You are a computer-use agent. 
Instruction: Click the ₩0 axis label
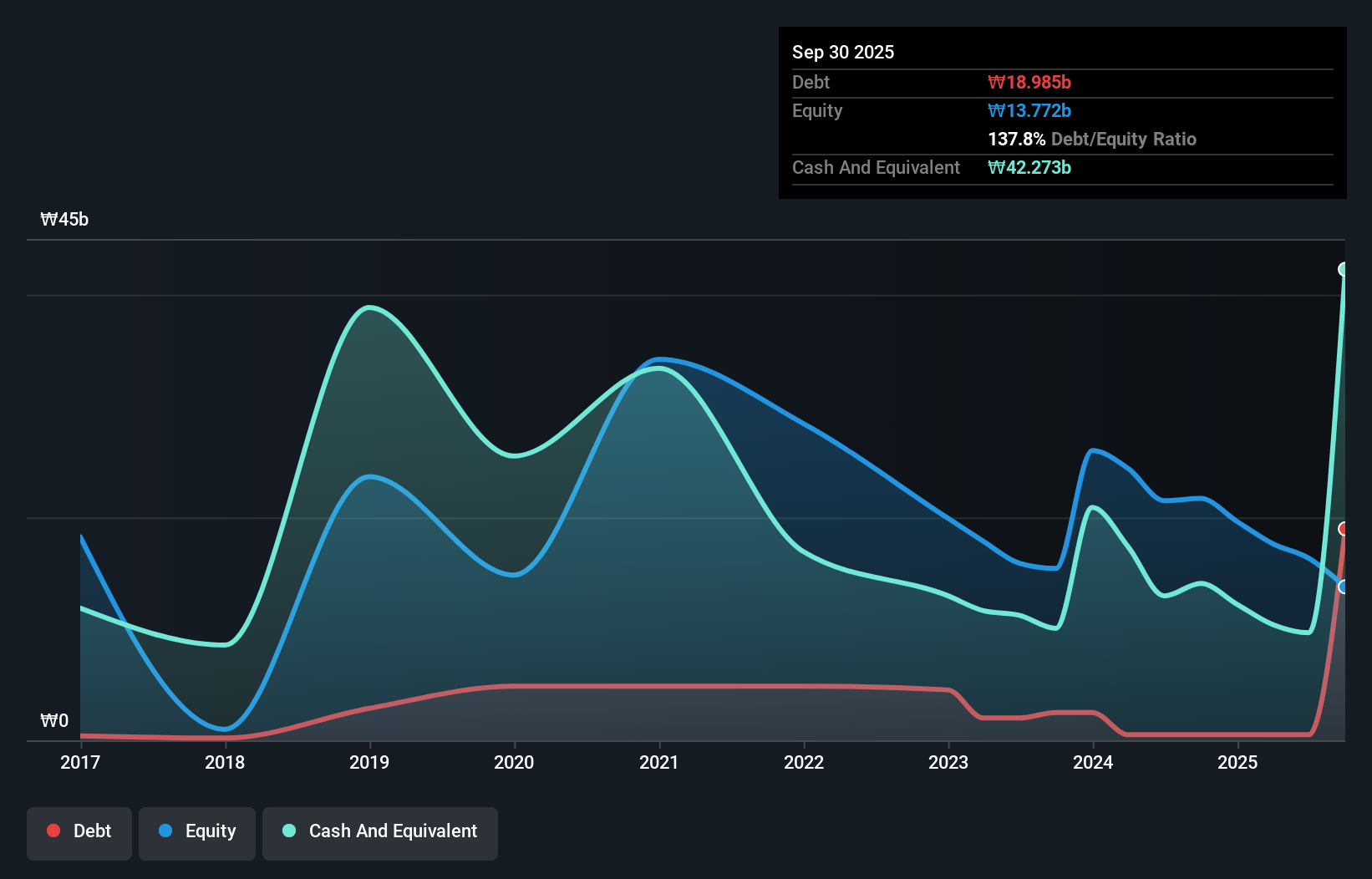[x=55, y=720]
